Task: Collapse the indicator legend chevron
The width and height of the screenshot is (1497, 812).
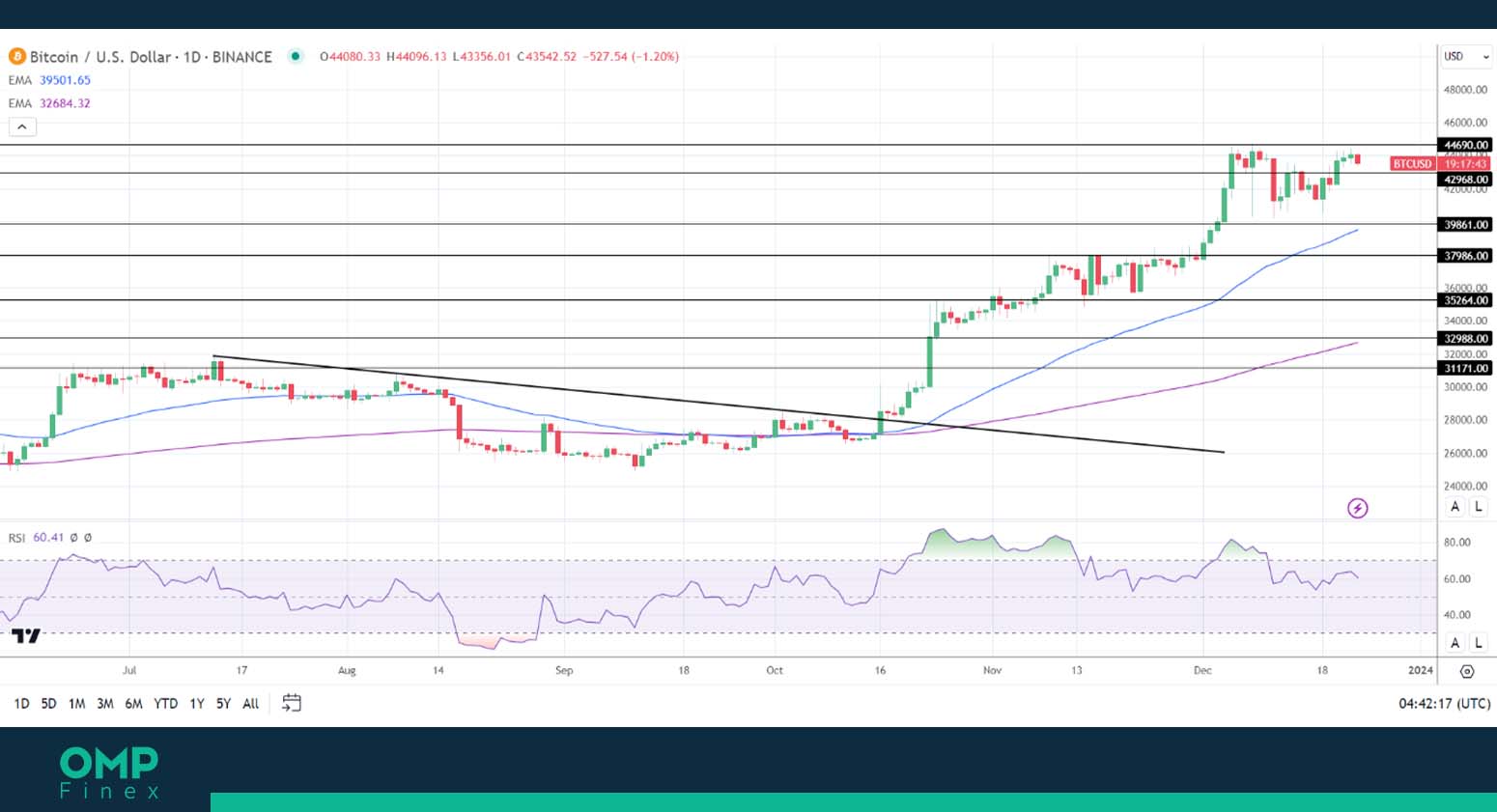Action: point(22,126)
